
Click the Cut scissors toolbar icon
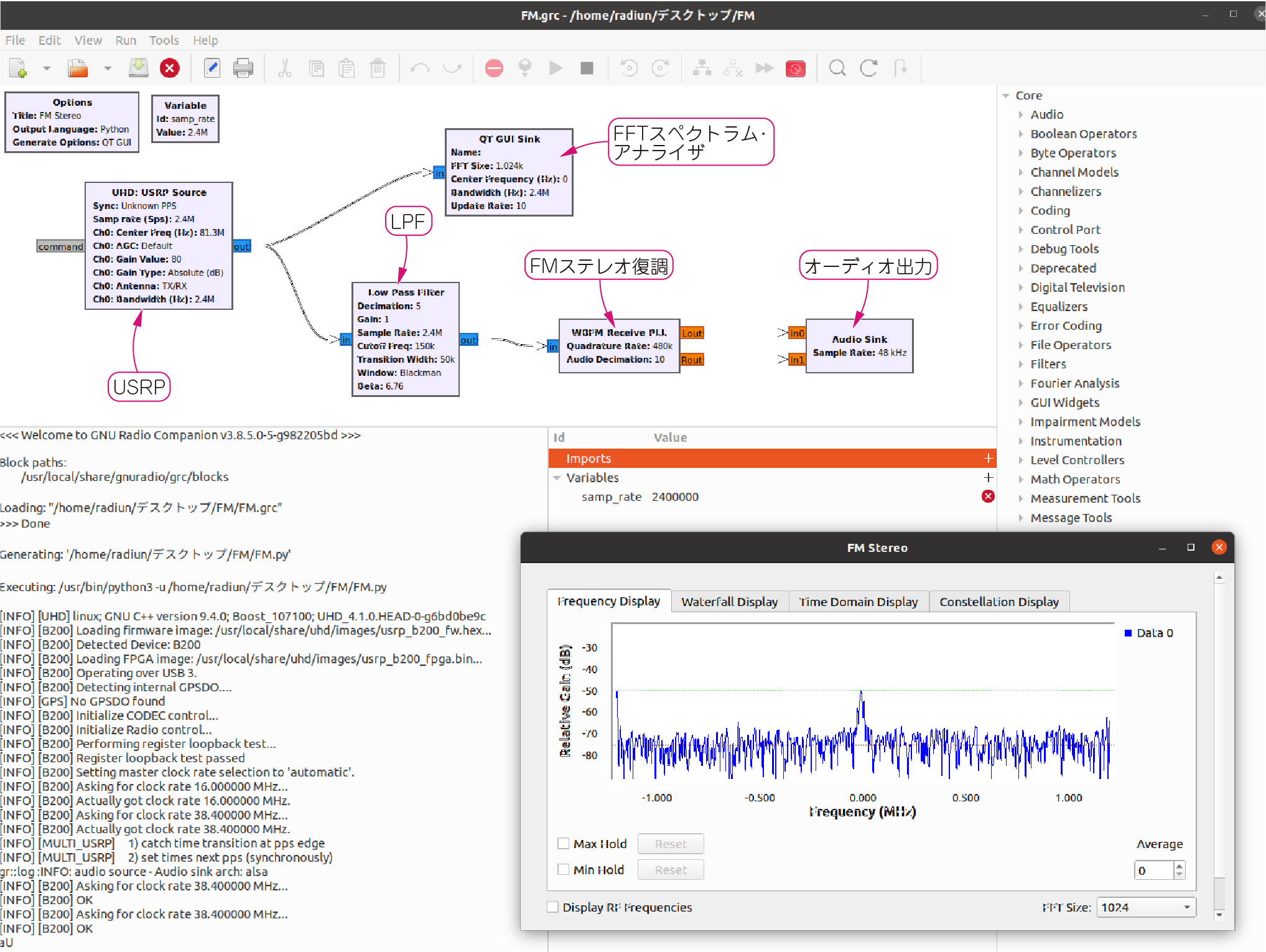(x=284, y=68)
